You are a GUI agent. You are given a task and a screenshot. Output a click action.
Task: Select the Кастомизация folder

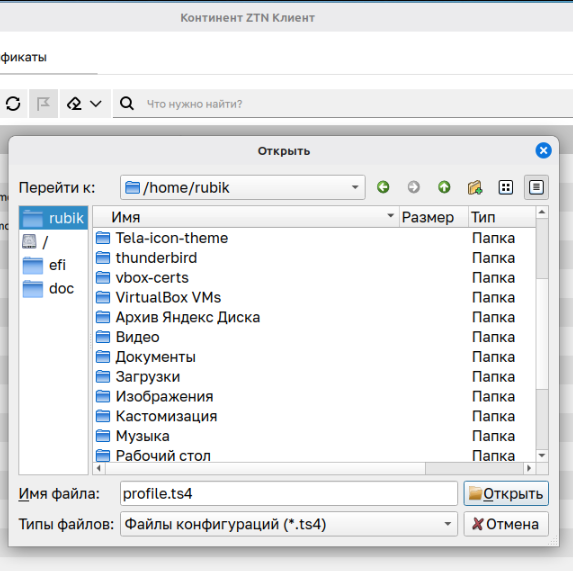[x=166, y=416]
